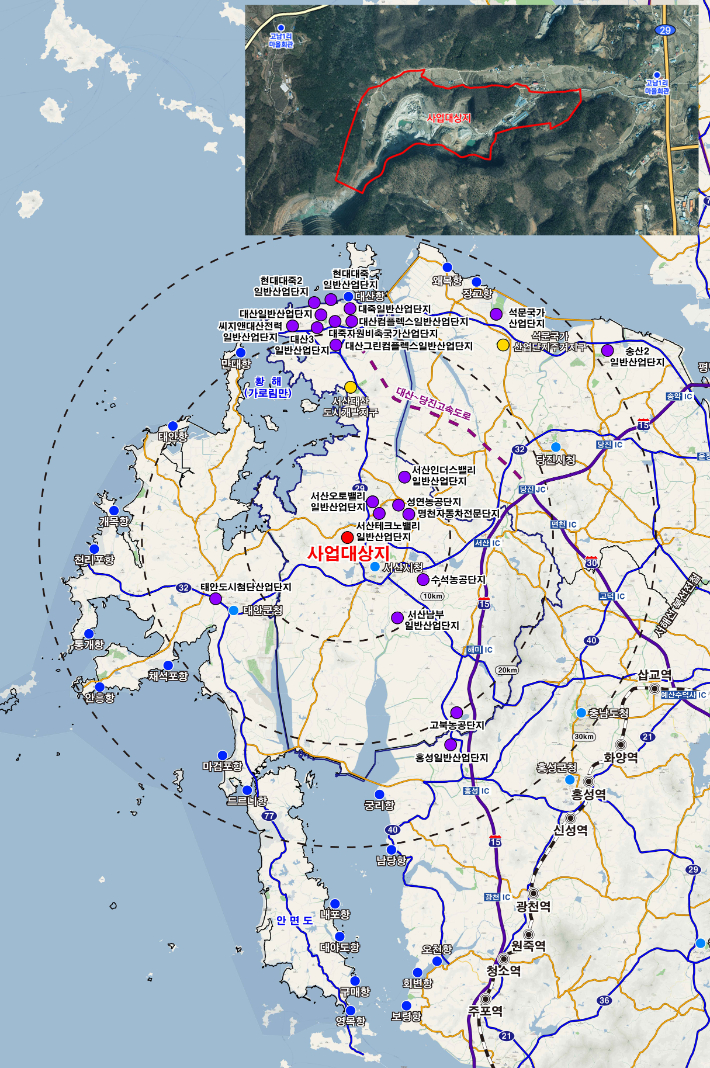Screen dimensions: 710x1068
Task: Select the blue 영목항 port marker
Action: [351, 1010]
